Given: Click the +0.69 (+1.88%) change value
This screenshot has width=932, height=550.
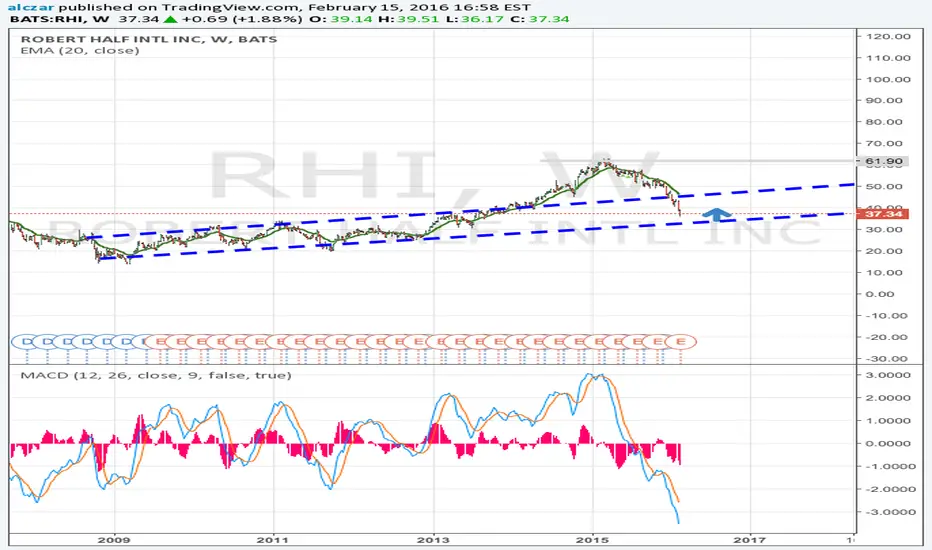Looking at the screenshot, I should 241,19.
